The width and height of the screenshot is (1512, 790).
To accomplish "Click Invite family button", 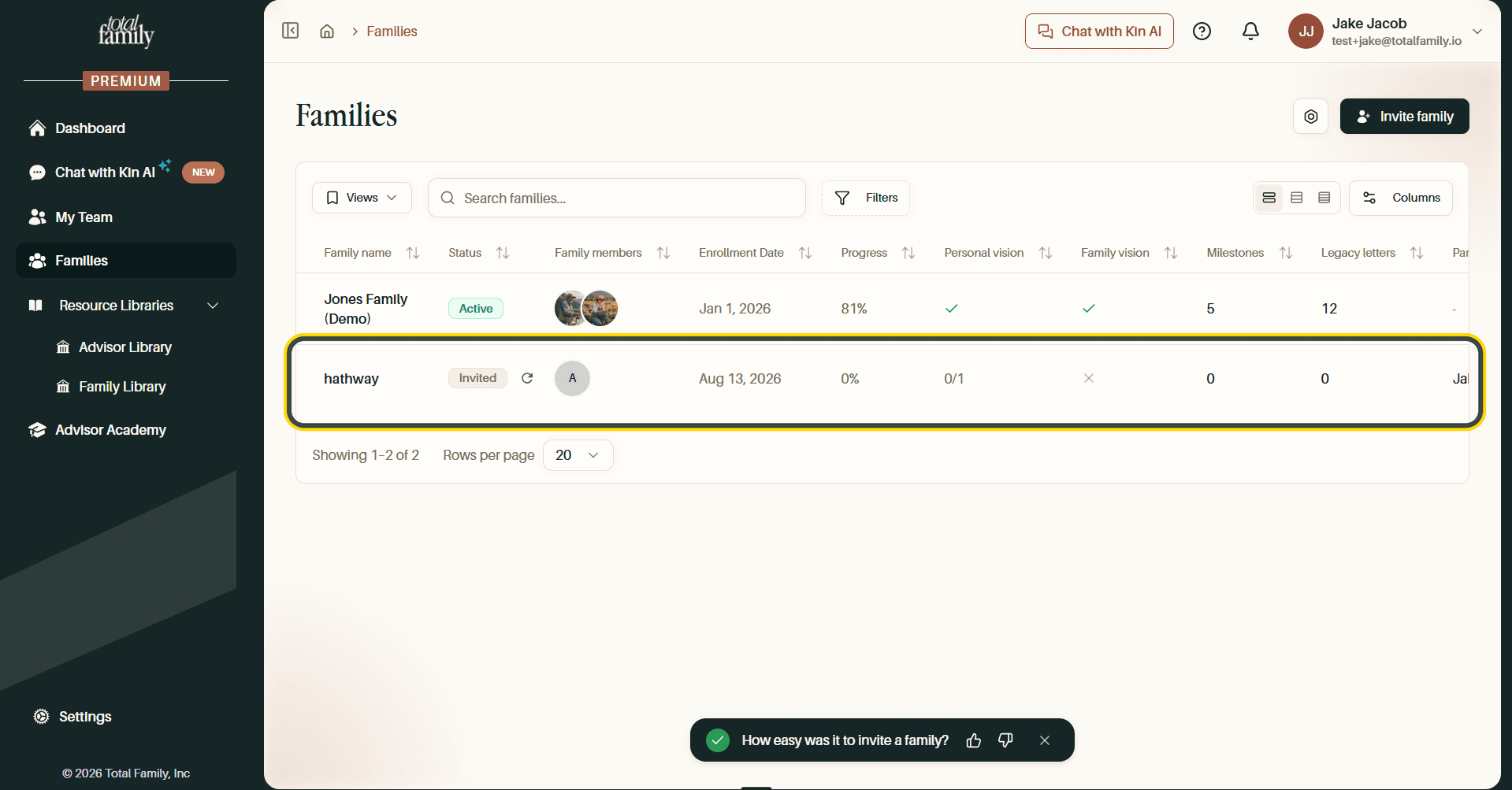I will (1404, 117).
